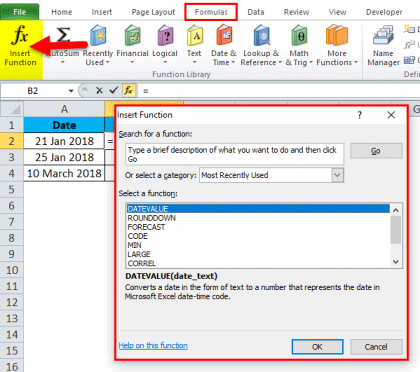Click the Name Box showing B2
This screenshot has width=420, height=372.
(x=33, y=91)
